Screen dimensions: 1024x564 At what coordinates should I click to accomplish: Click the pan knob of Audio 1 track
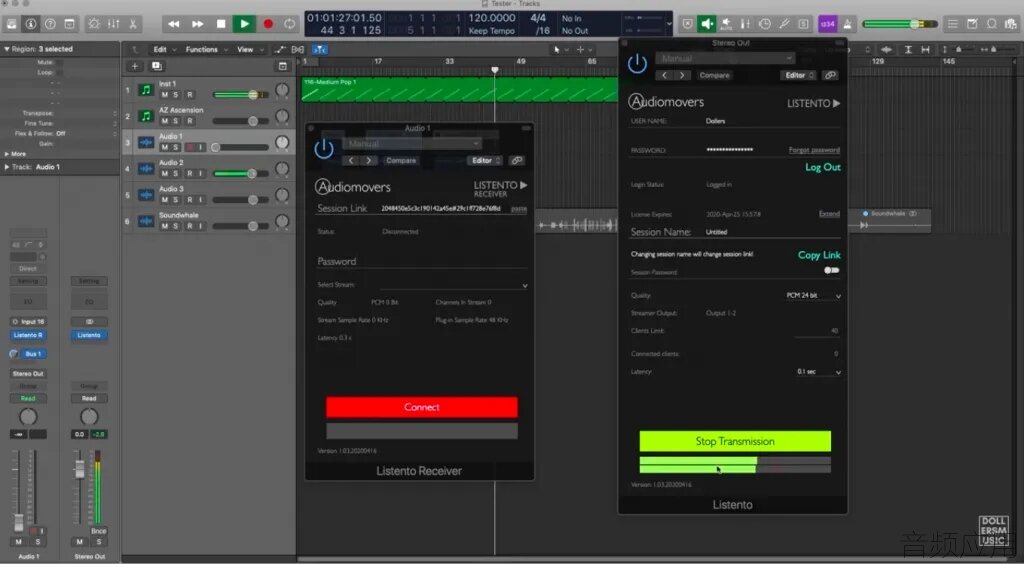[281, 142]
